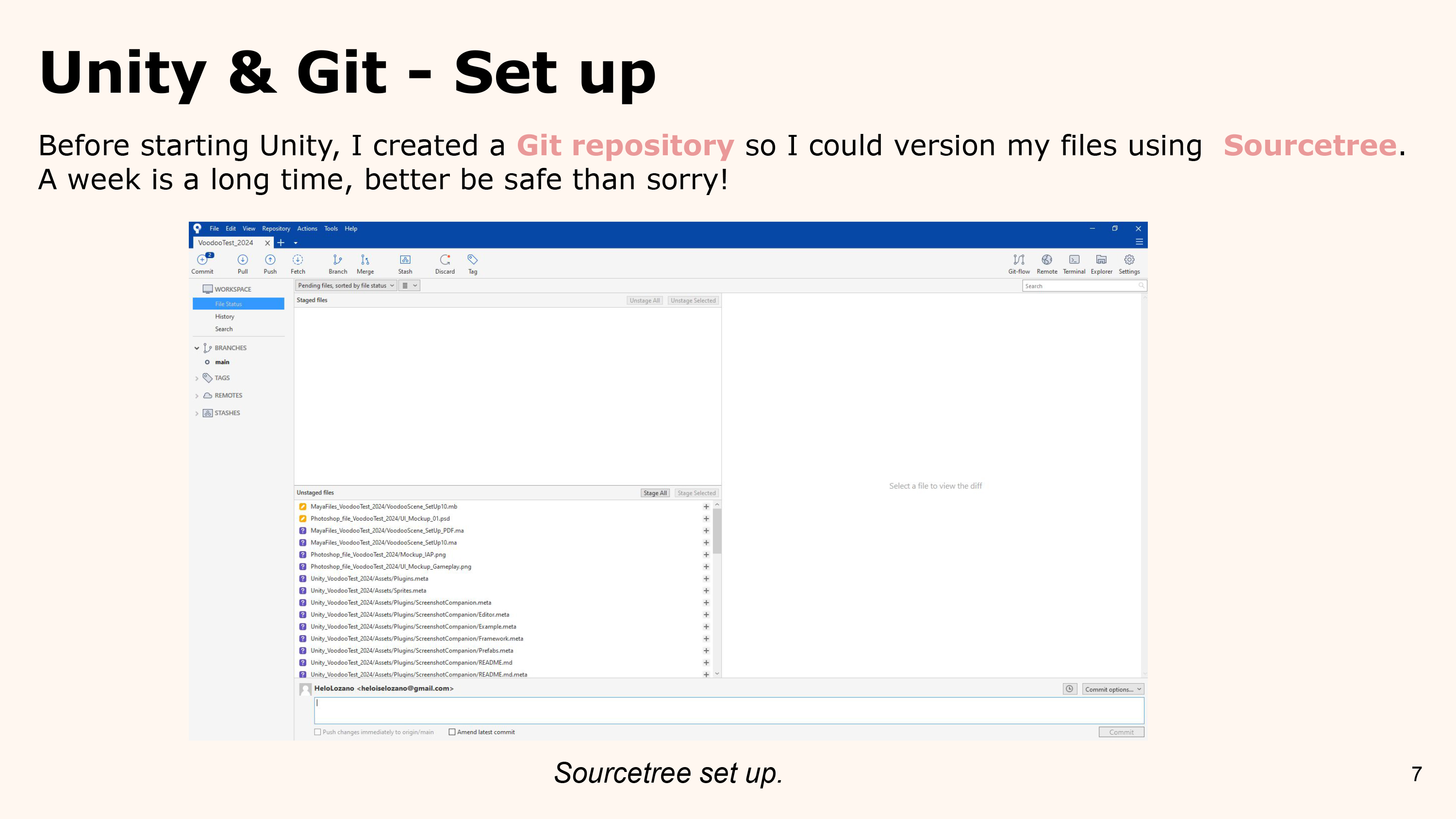Click the Stage All button
1456x819 pixels.
tap(655, 493)
